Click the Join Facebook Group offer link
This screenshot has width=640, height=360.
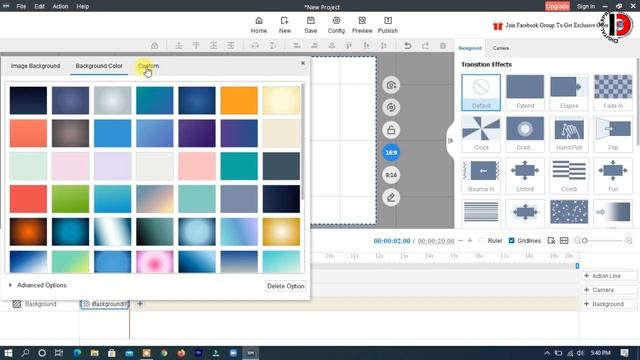pyautogui.click(x=551, y=25)
